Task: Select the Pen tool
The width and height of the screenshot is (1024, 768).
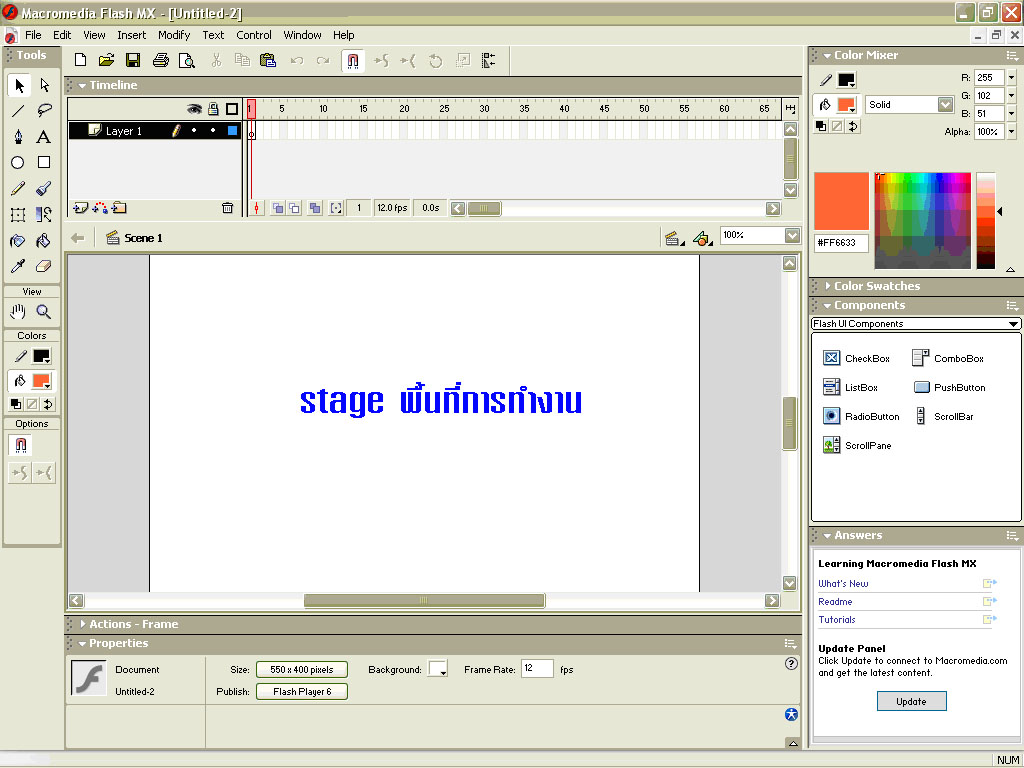Action: click(x=18, y=136)
